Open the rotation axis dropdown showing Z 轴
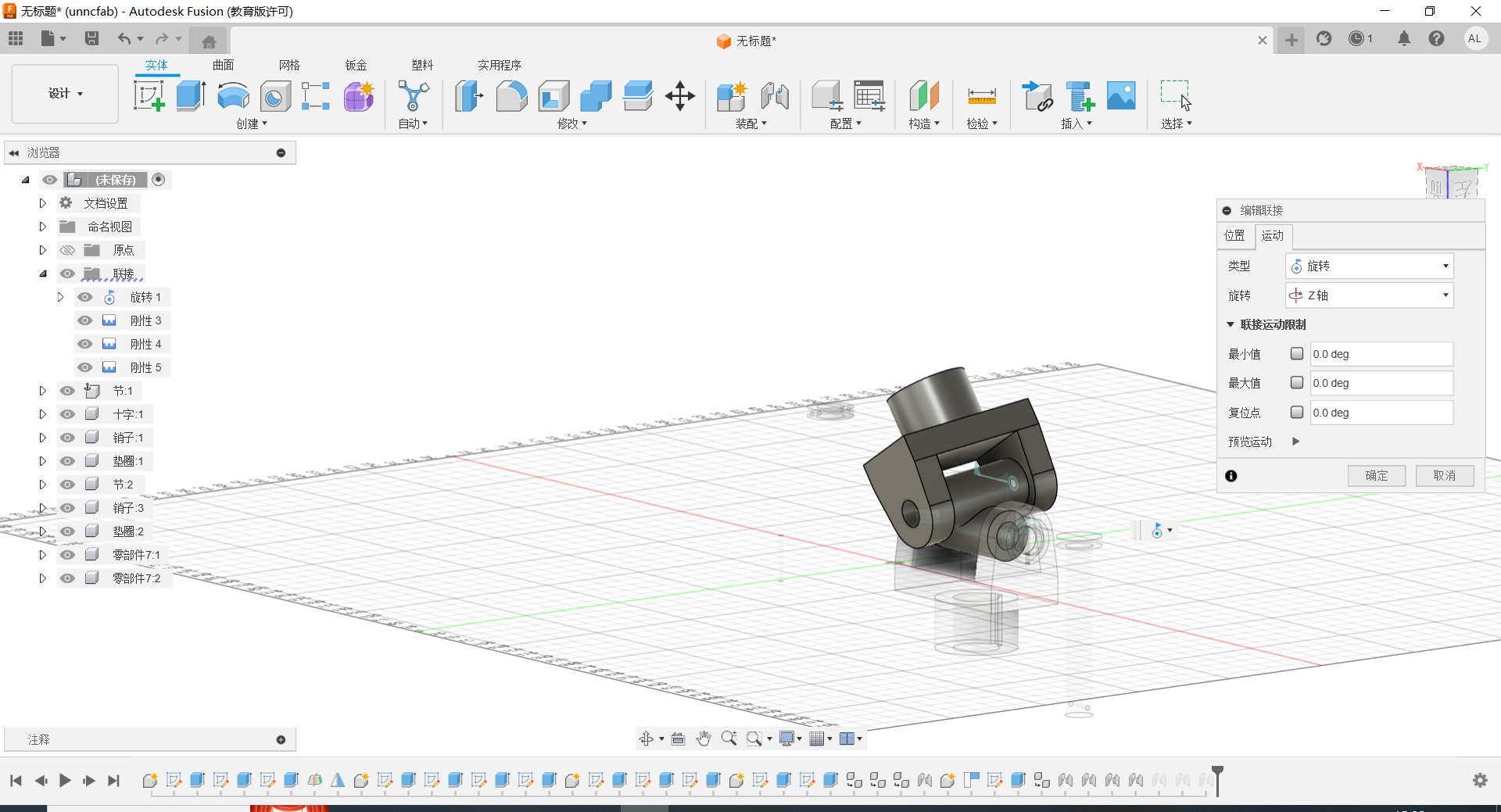Viewport: 1501px width, 812px height. [x=1369, y=295]
